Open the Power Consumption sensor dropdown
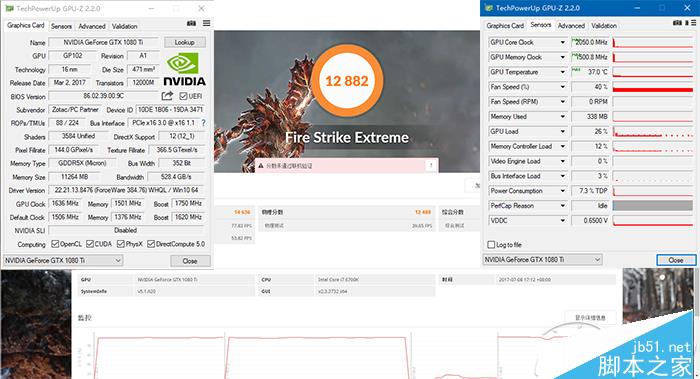Viewport: 700px width, 379px height. pyautogui.click(x=562, y=191)
